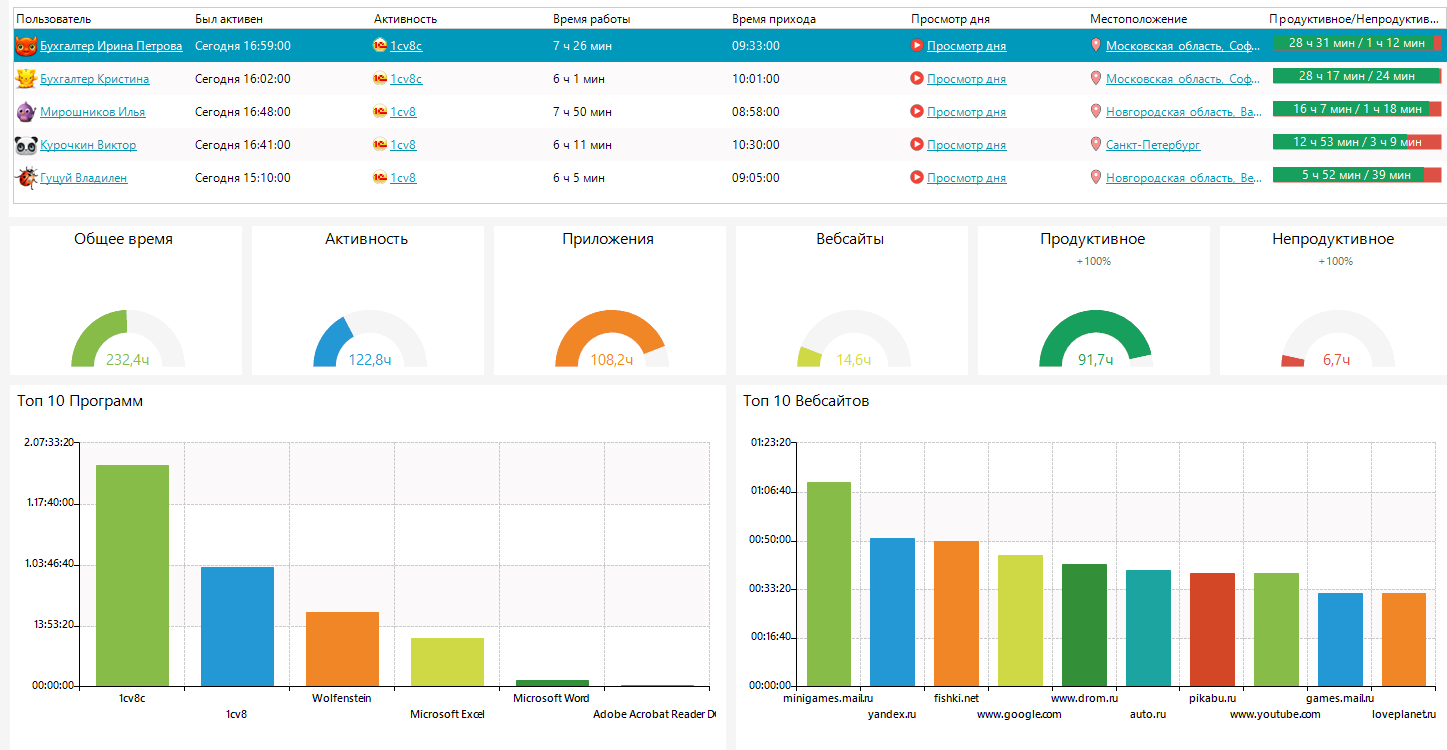Open 1cv8 activity link in Мирошников Илья row
The image size is (1447, 750).
click(x=403, y=112)
